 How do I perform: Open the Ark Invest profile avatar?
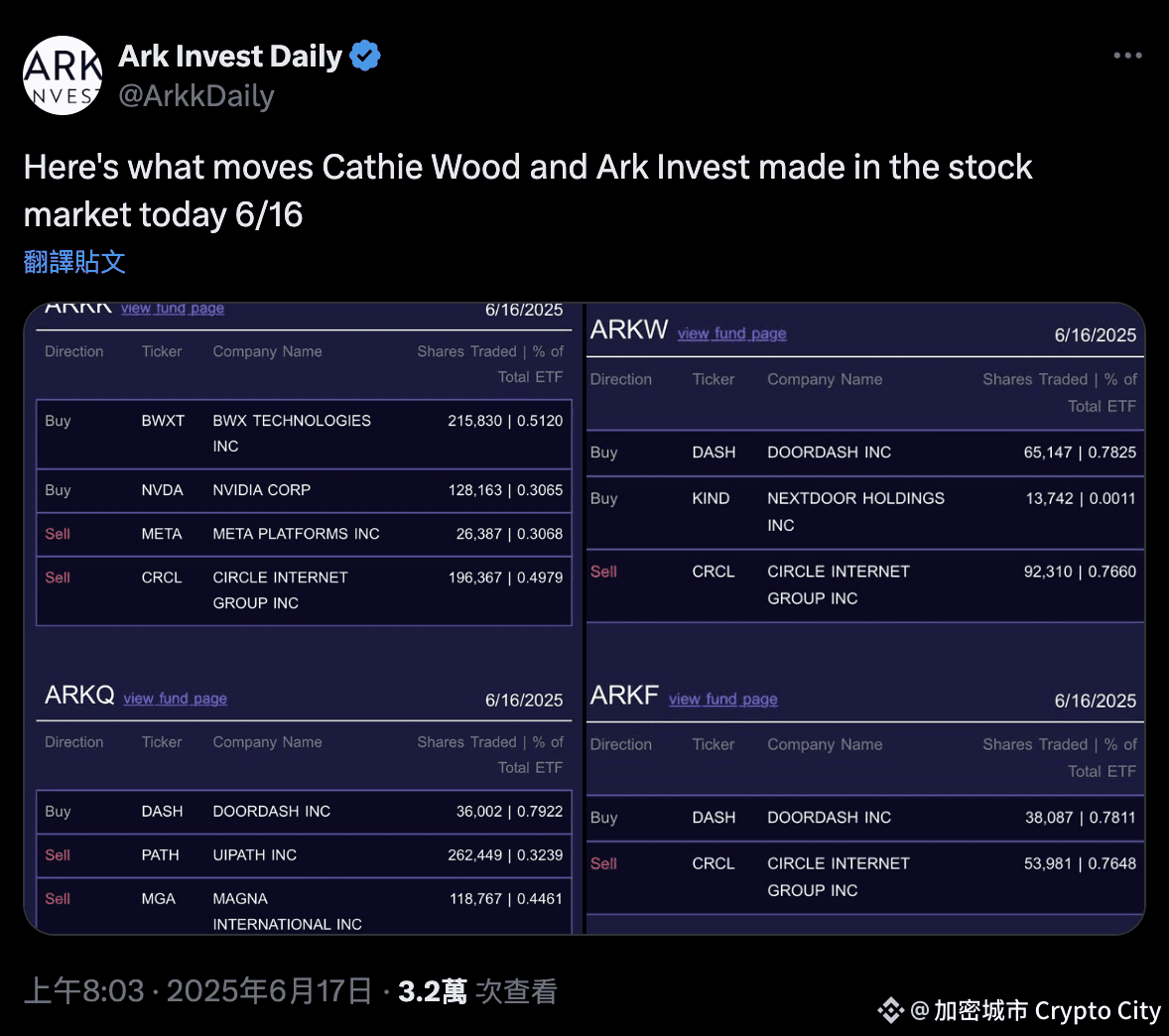[63, 75]
